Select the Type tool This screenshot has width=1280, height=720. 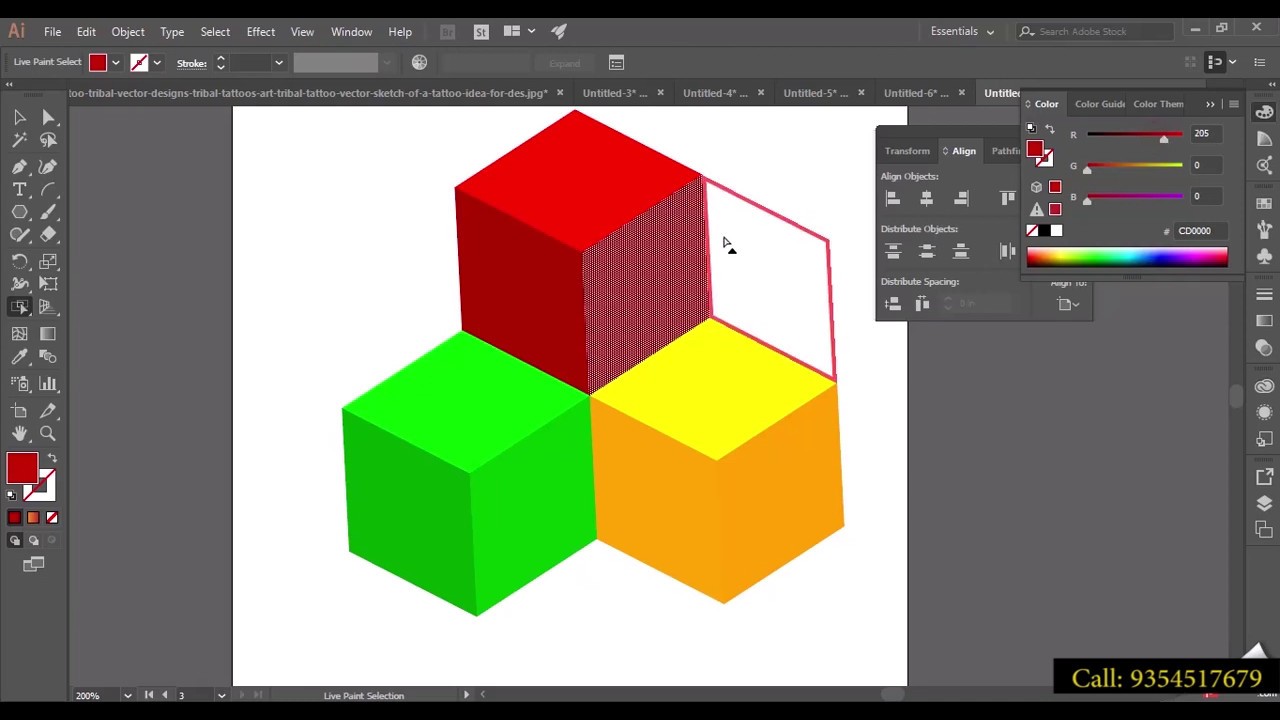19,189
